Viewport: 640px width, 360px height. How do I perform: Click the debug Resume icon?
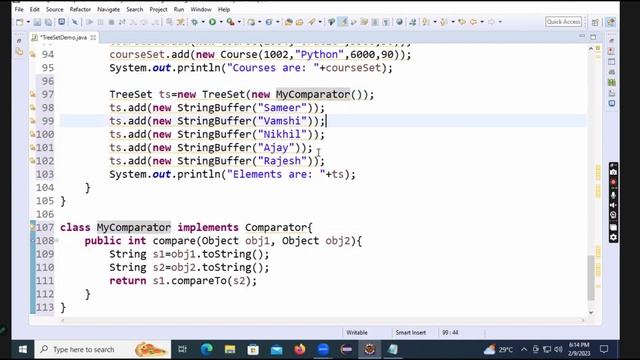[x=89, y=22]
